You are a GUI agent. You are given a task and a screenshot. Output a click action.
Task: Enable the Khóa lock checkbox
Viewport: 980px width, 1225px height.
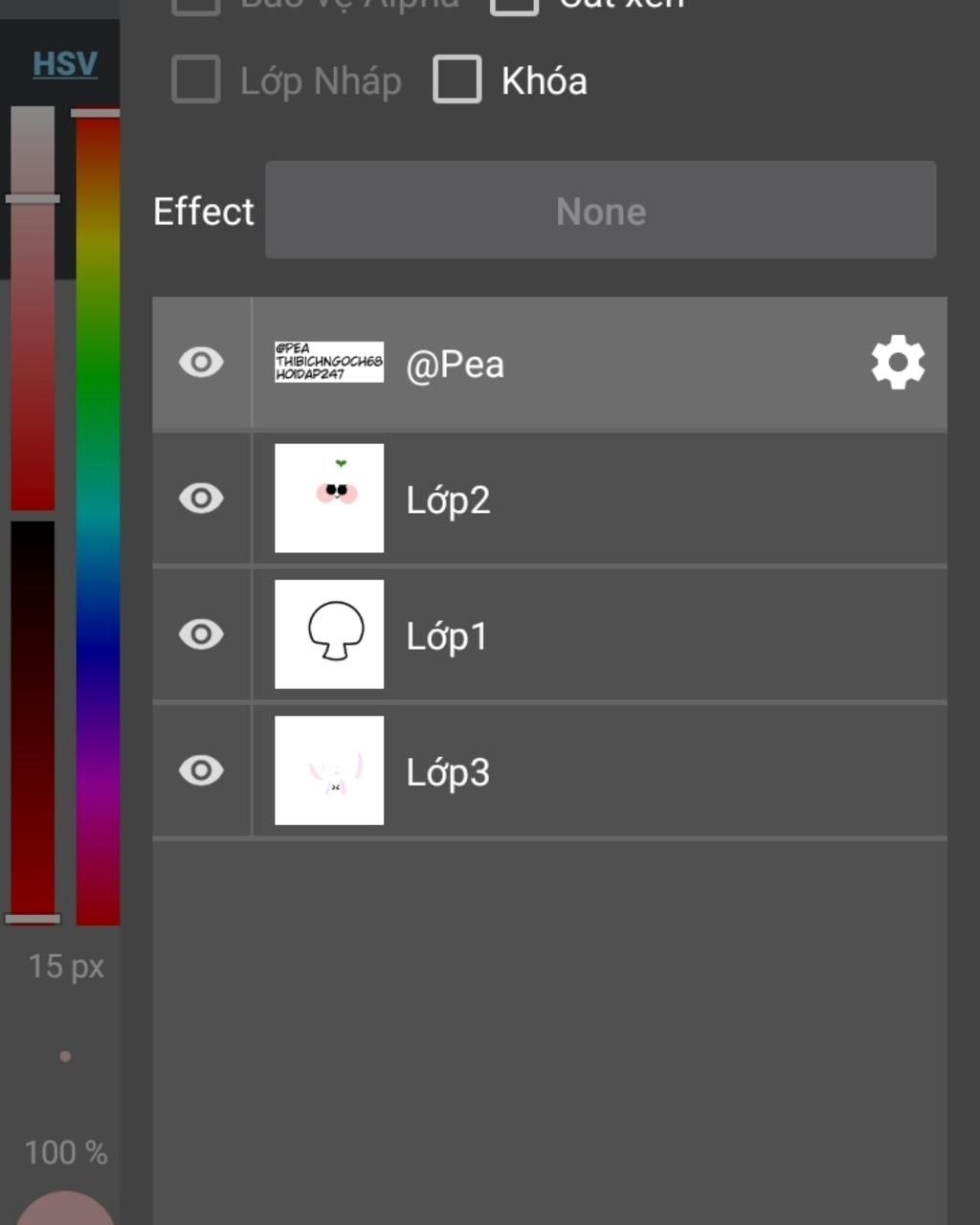(457, 79)
